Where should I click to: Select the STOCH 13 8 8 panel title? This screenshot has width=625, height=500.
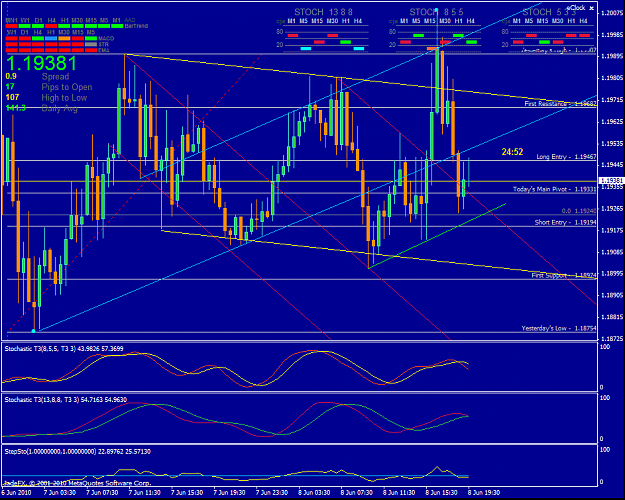click(323, 12)
